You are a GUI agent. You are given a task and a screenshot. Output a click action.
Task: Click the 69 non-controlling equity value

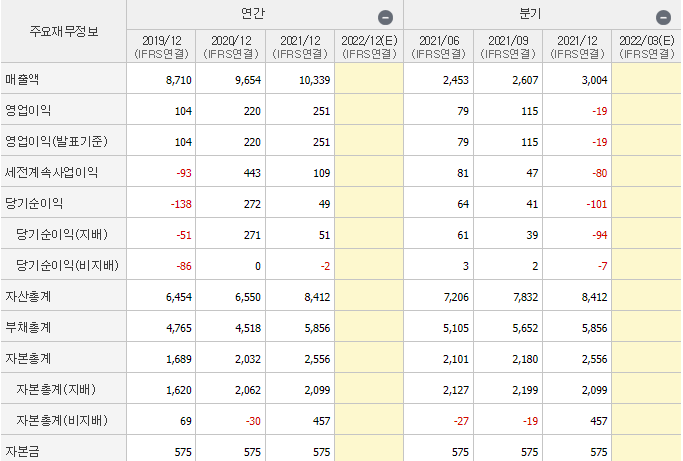186,421
